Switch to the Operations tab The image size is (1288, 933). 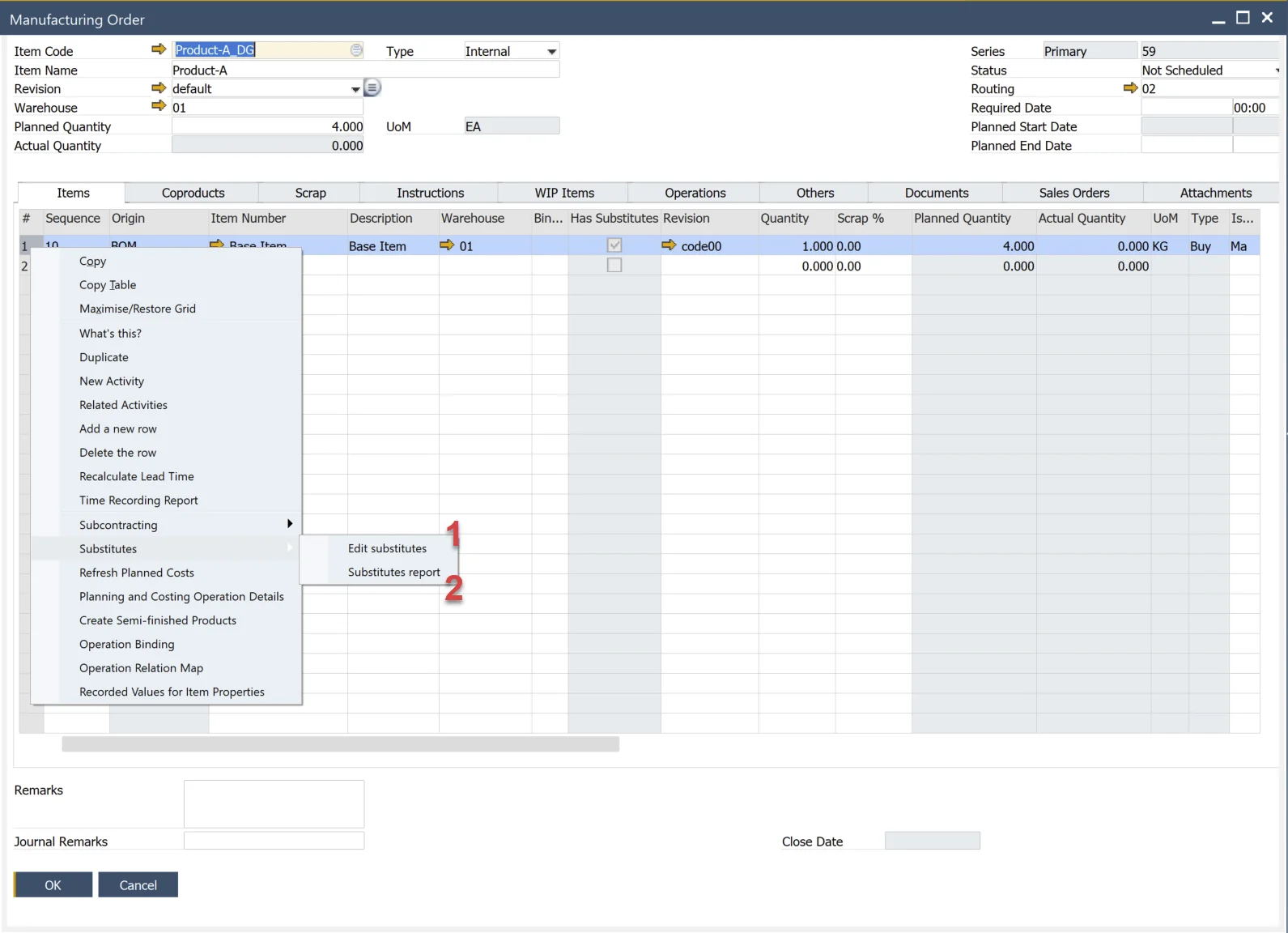(x=695, y=193)
